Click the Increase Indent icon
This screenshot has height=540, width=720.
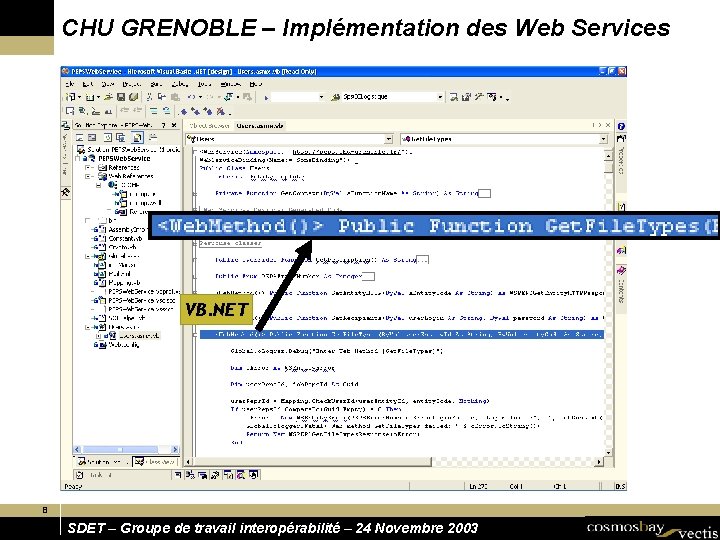(137, 111)
